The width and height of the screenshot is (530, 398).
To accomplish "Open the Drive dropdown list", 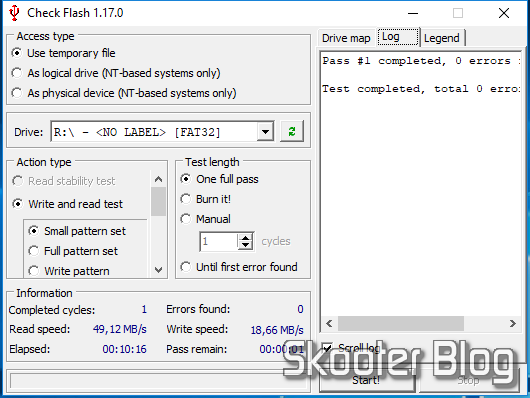I will tap(265, 132).
